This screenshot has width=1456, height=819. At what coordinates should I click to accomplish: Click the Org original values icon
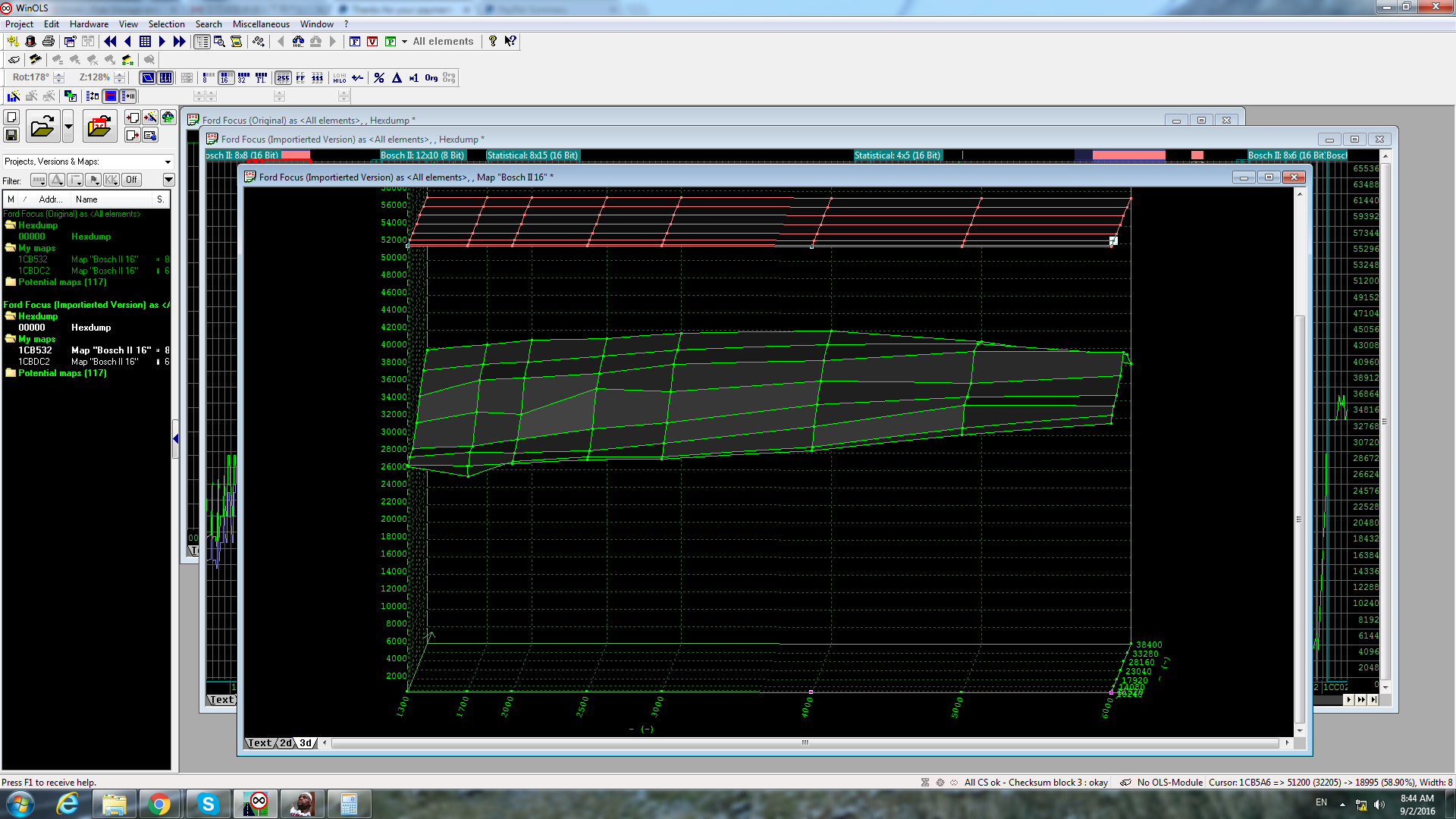tap(431, 78)
